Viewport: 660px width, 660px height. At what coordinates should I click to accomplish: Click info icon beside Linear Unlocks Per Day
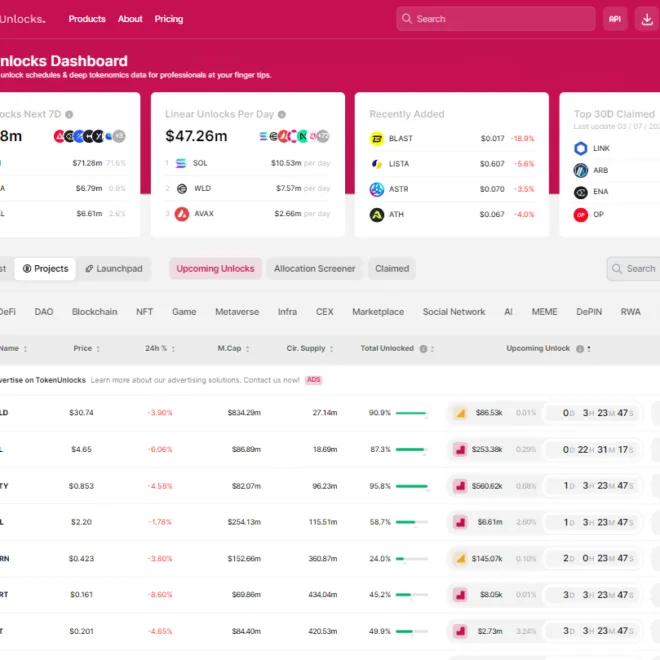click(282, 114)
